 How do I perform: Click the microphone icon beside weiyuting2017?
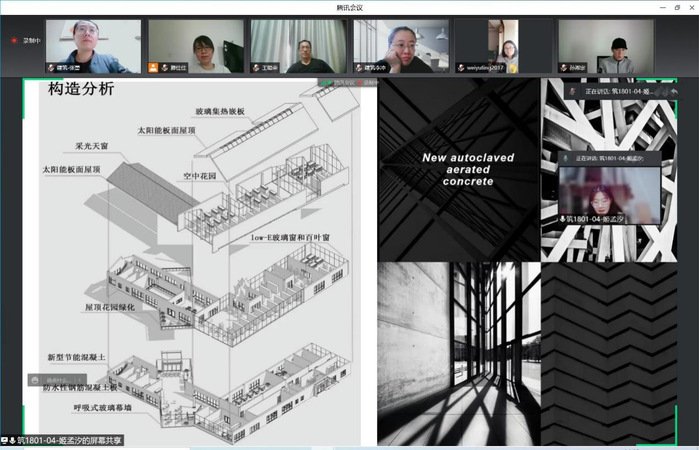point(458,68)
